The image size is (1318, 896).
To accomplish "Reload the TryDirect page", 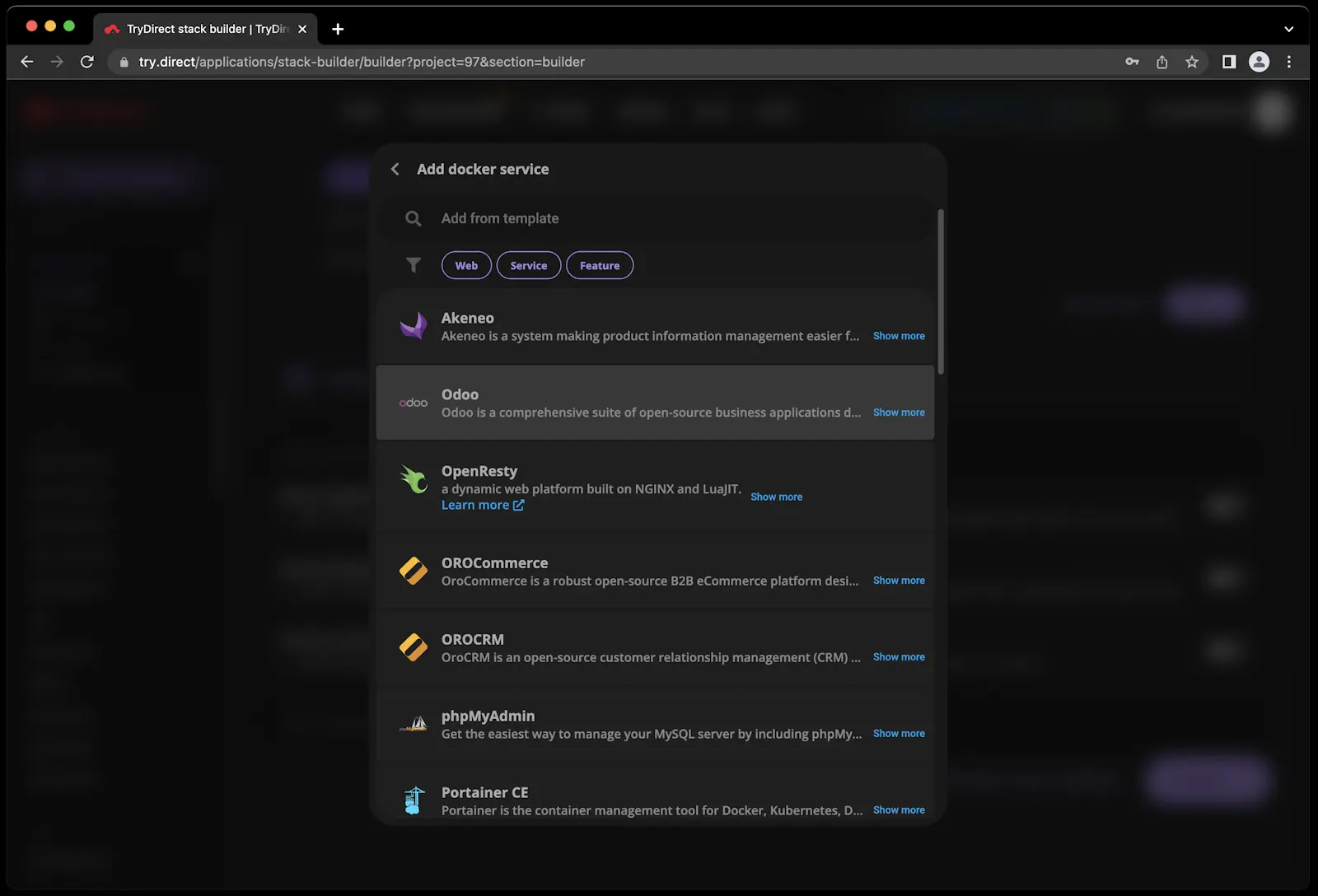I will 86,62.
